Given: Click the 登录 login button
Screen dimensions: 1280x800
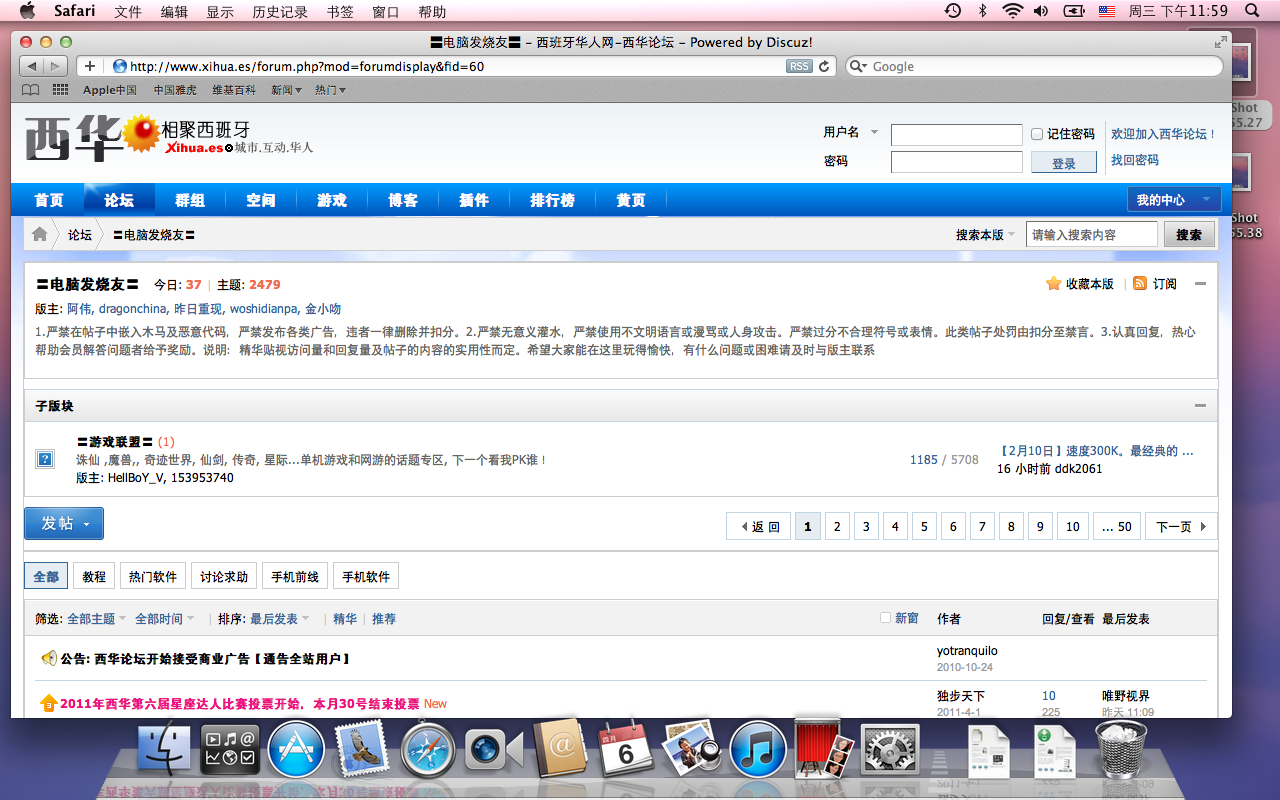Looking at the screenshot, I should 1063,161.
